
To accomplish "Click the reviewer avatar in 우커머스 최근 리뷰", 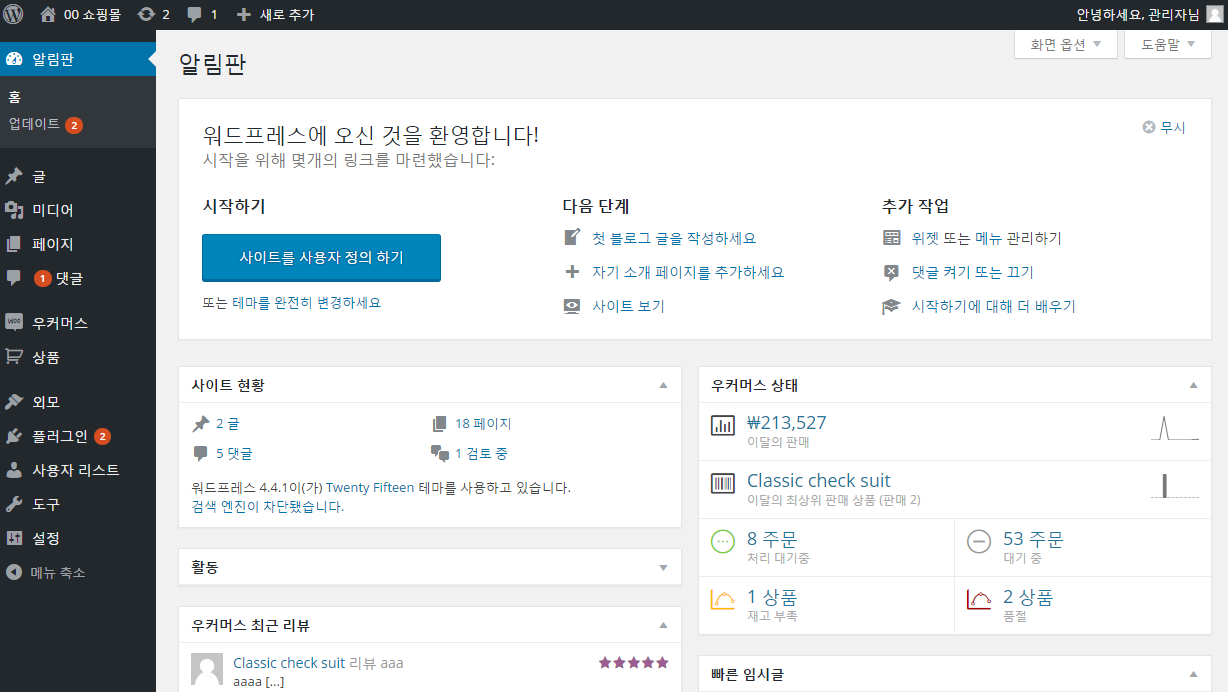I will (206, 669).
